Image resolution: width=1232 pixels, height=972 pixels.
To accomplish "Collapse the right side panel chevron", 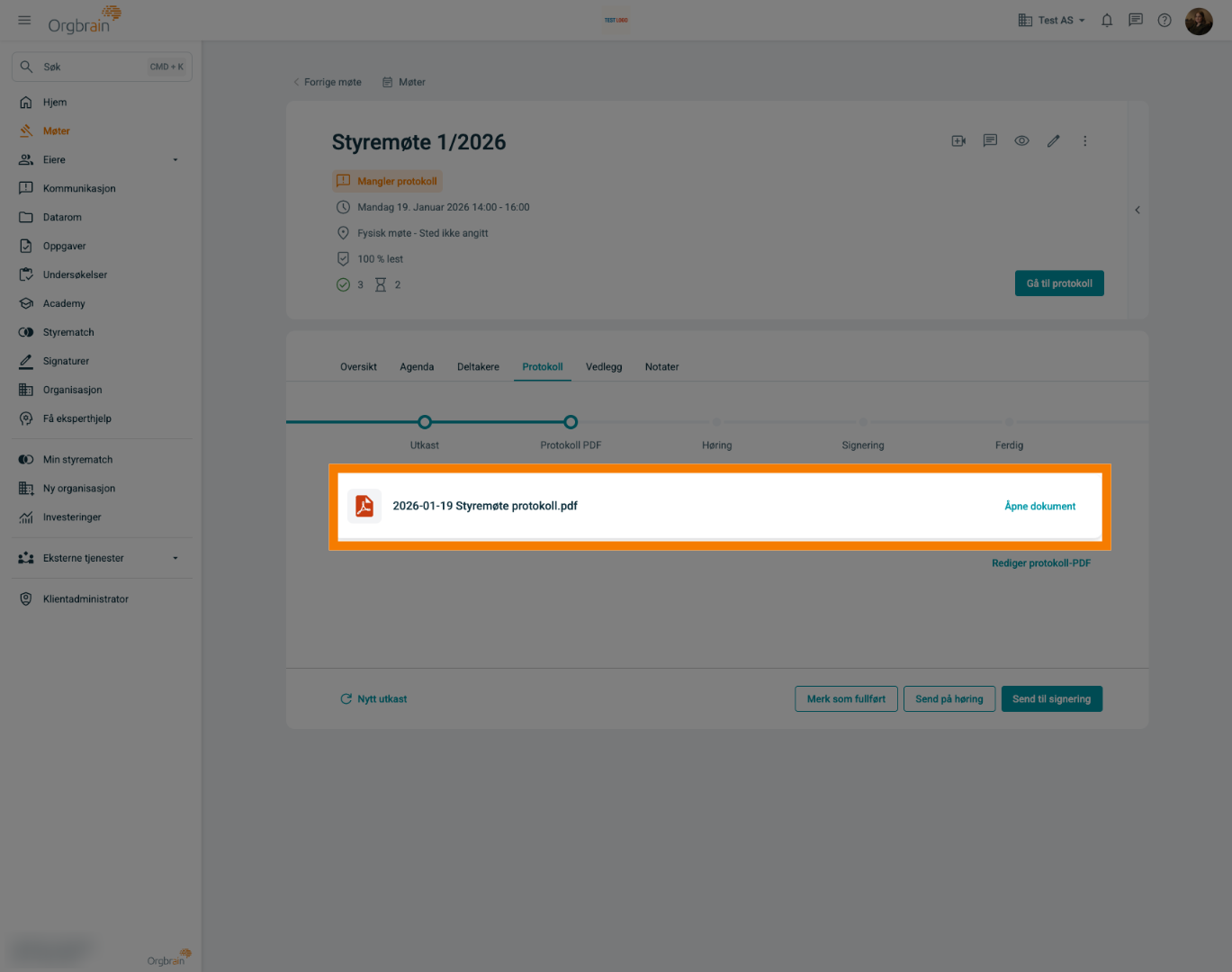I will click(x=1138, y=210).
